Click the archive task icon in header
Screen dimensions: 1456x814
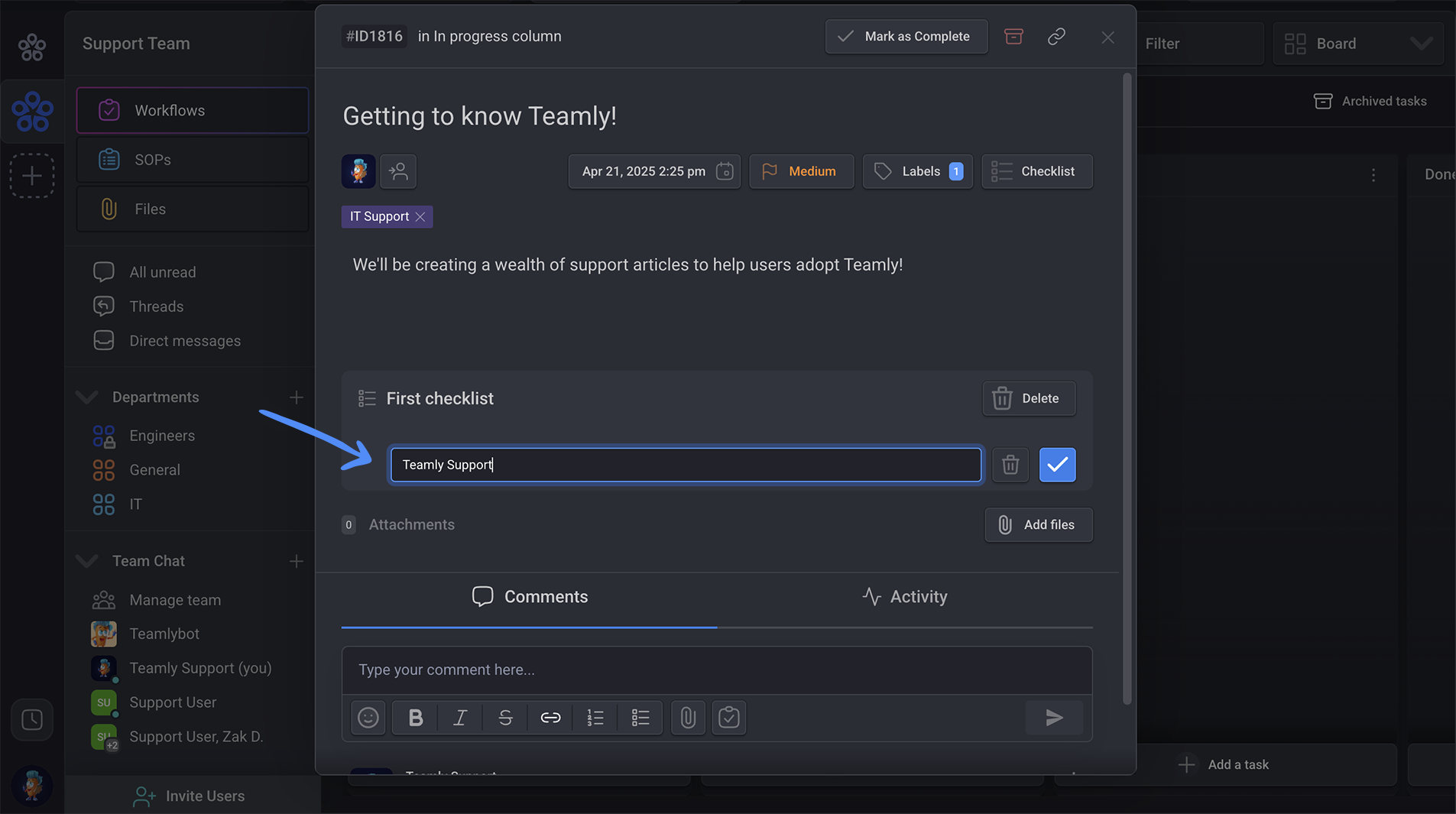point(1013,37)
